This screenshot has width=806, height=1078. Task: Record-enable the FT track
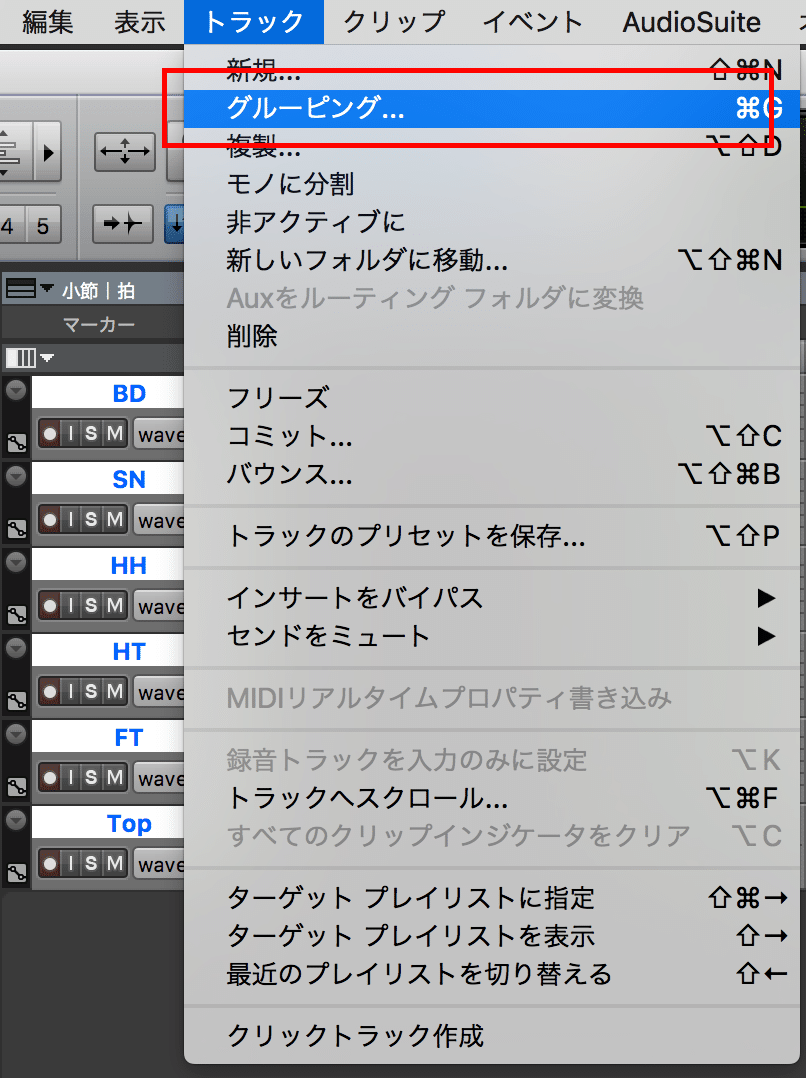[x=50, y=778]
